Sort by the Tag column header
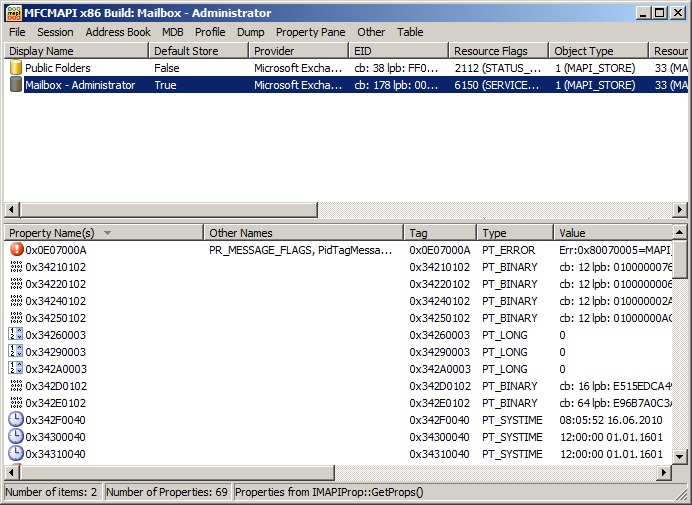This screenshot has height=505, width=692. click(x=440, y=233)
